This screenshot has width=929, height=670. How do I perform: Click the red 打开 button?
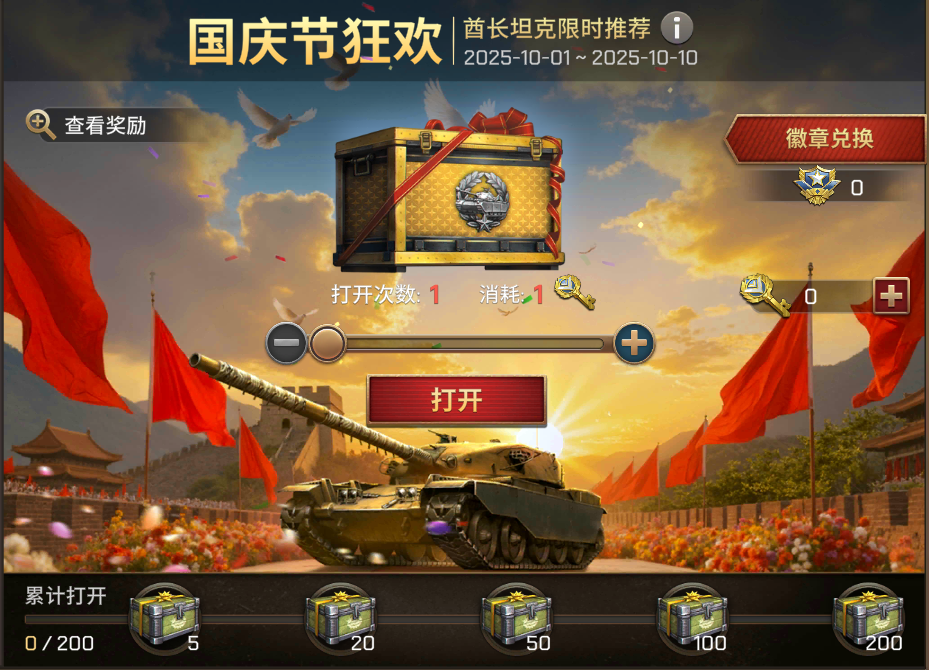click(x=456, y=400)
